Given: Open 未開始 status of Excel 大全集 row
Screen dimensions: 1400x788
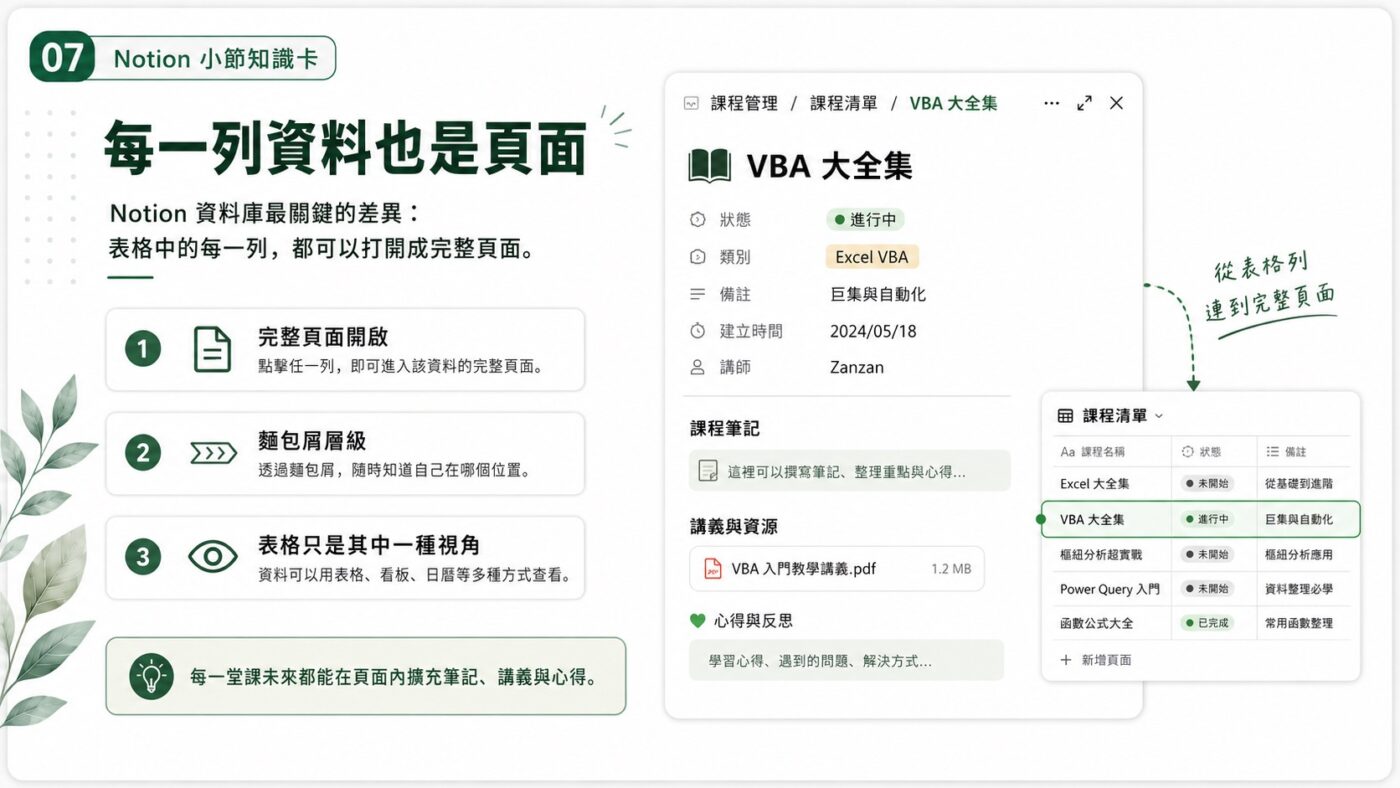Looking at the screenshot, I should (1207, 484).
